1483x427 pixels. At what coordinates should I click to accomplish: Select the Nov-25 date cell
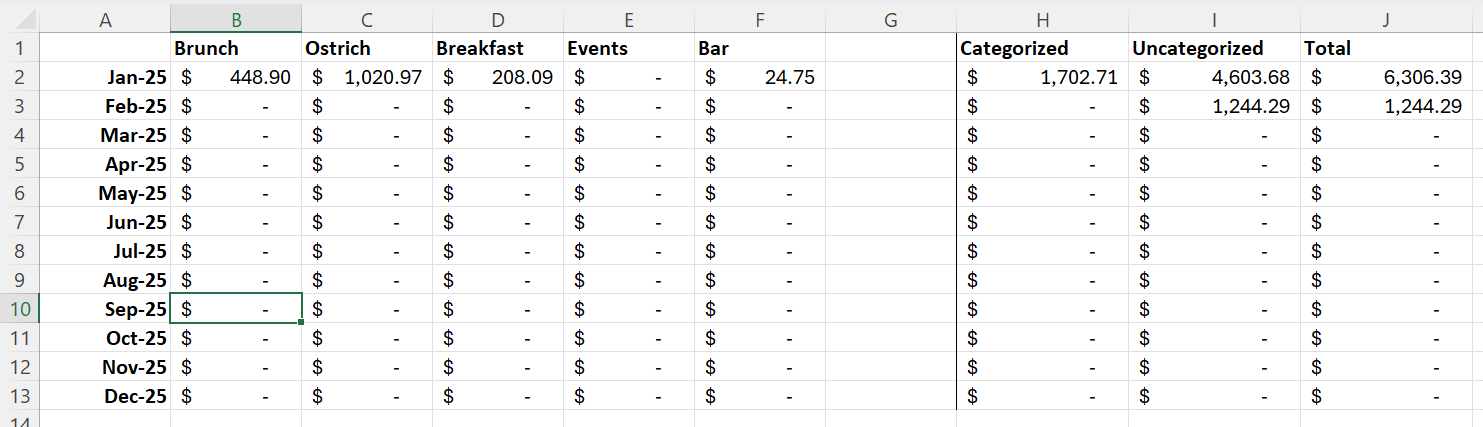pyautogui.click(x=105, y=367)
